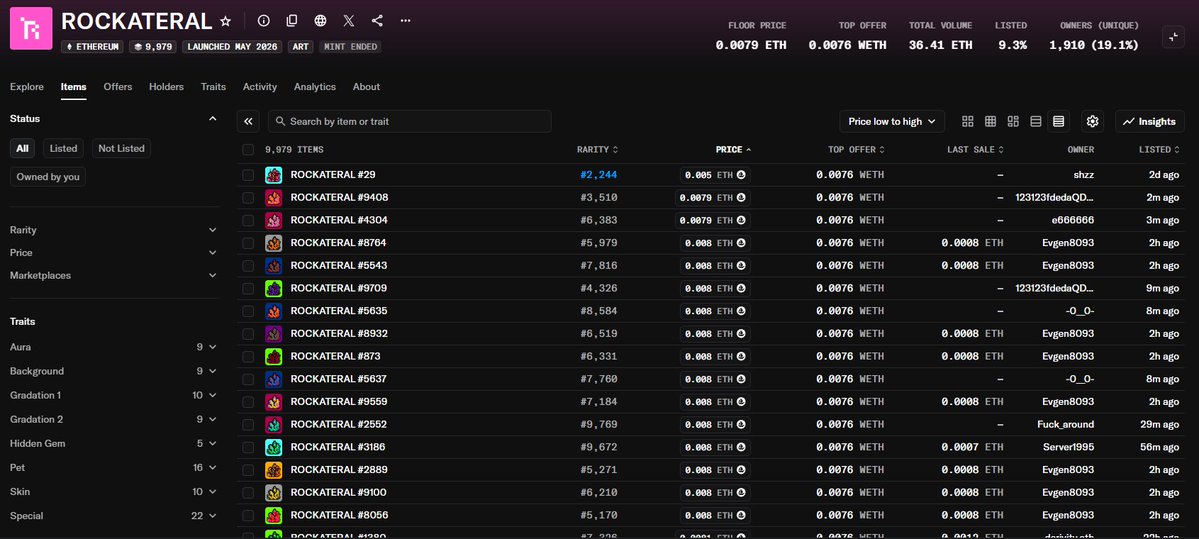Switch to the Offers tab
Screen dimensions: 1199x539
(118, 87)
